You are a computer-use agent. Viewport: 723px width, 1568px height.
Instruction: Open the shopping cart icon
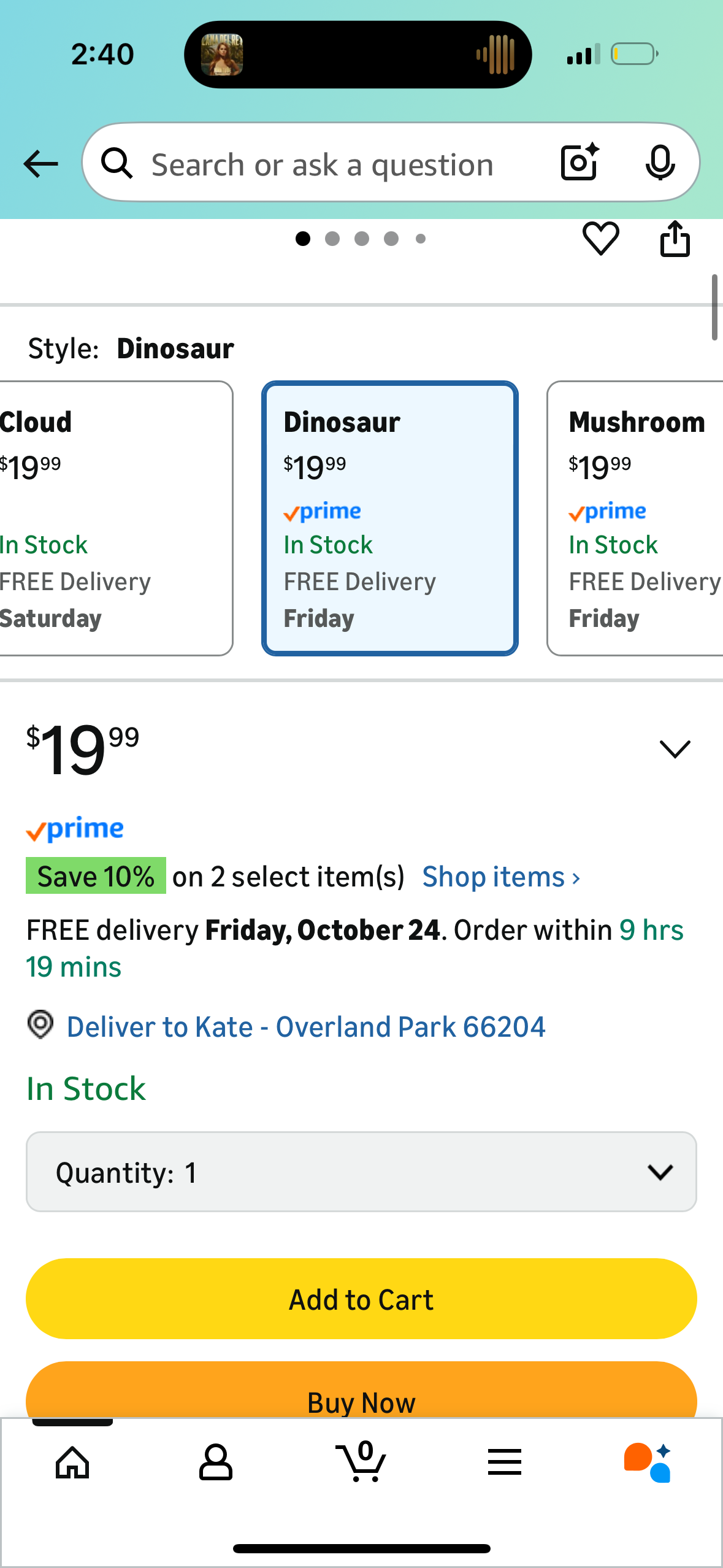coord(362,1462)
